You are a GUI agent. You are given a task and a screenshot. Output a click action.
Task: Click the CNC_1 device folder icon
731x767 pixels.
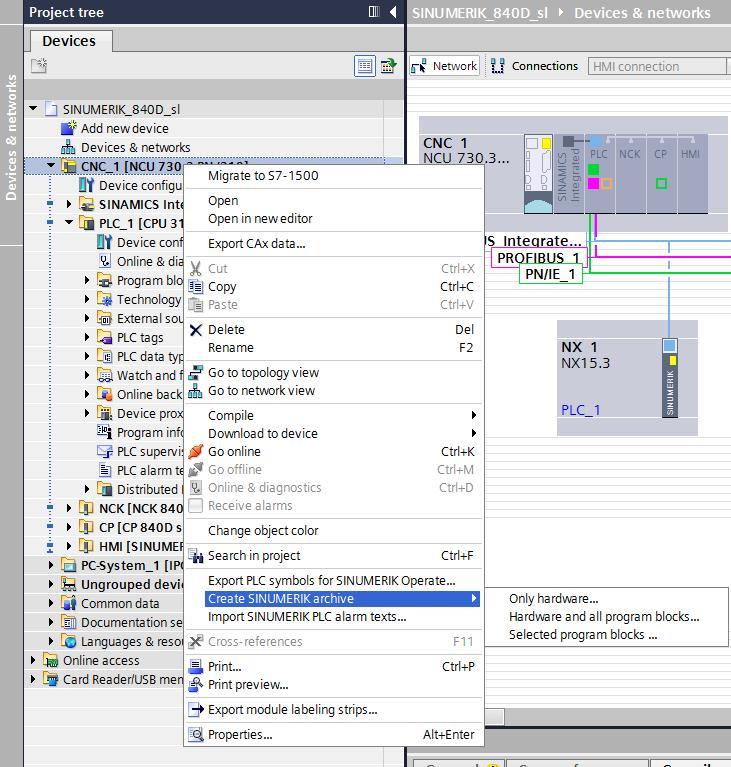point(69,166)
